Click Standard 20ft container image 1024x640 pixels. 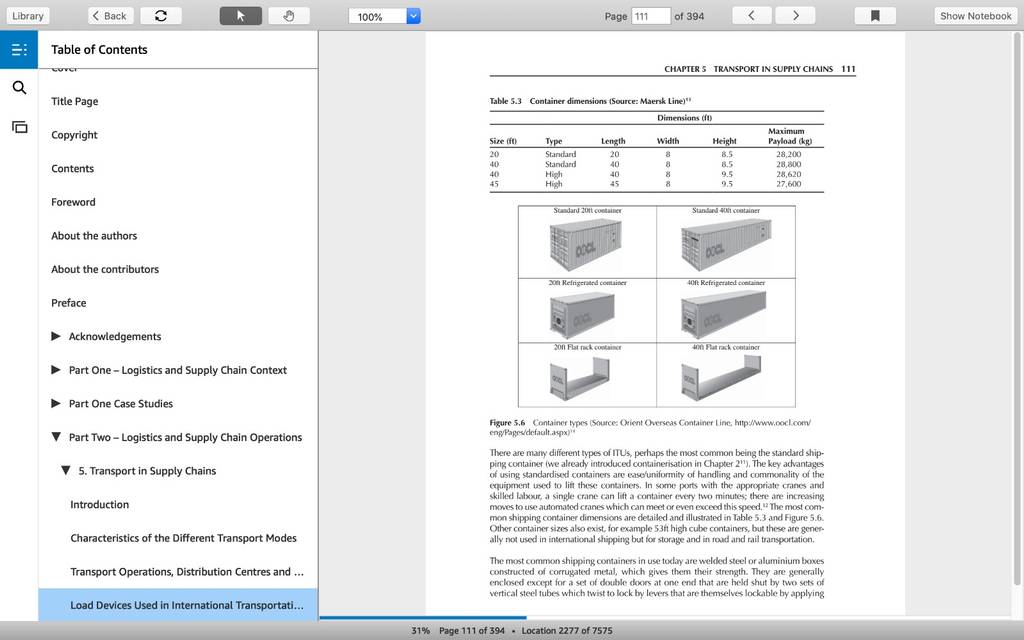pos(586,244)
